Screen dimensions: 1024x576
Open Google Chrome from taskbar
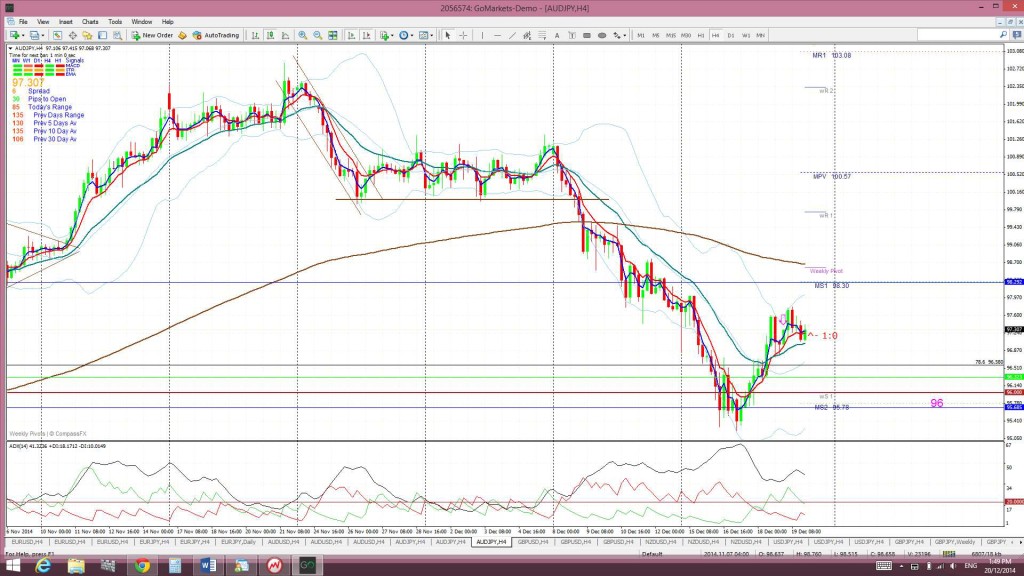tap(142, 566)
